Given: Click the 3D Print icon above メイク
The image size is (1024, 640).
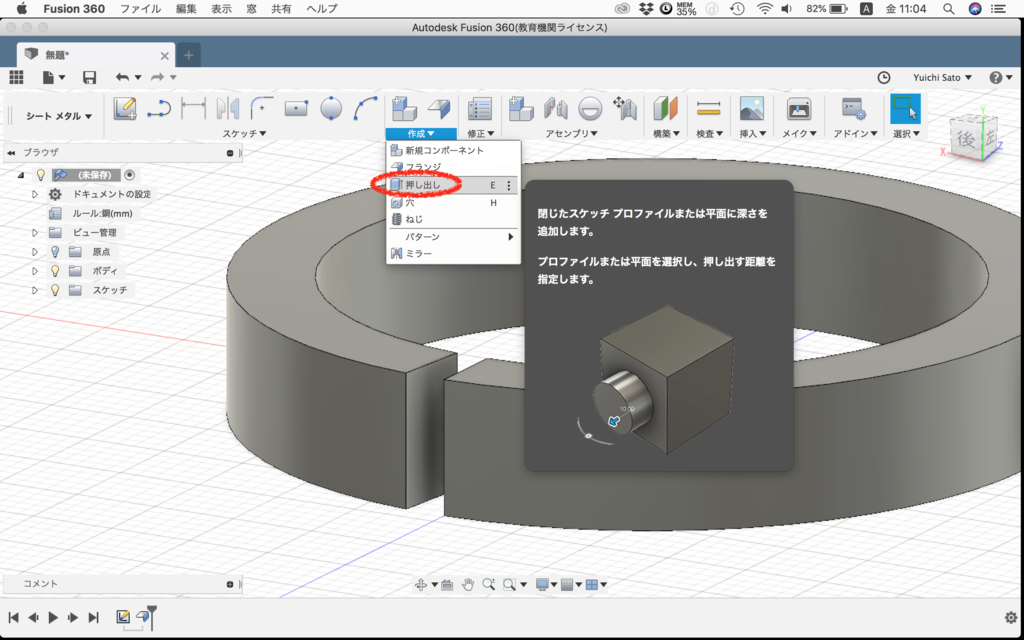Looking at the screenshot, I should [799, 108].
